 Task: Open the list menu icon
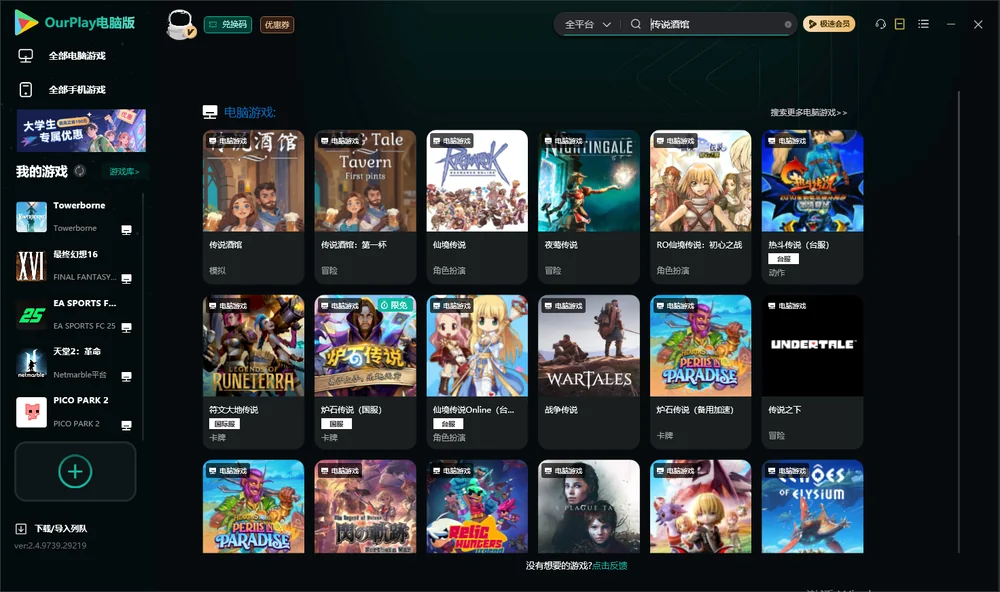[x=923, y=24]
